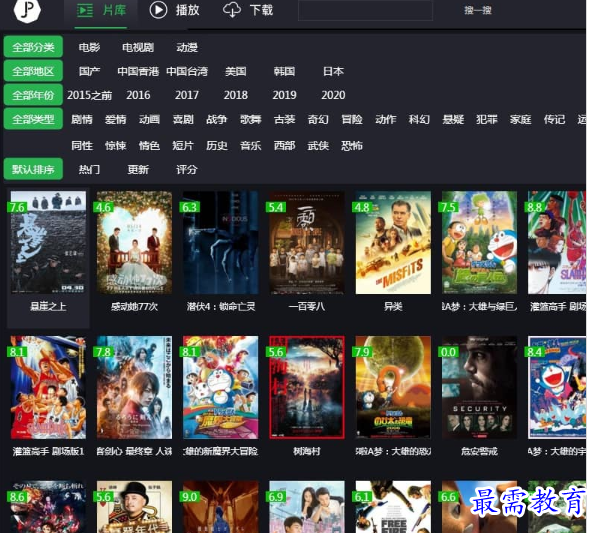Filter region by 美国

pyautogui.click(x=236, y=71)
